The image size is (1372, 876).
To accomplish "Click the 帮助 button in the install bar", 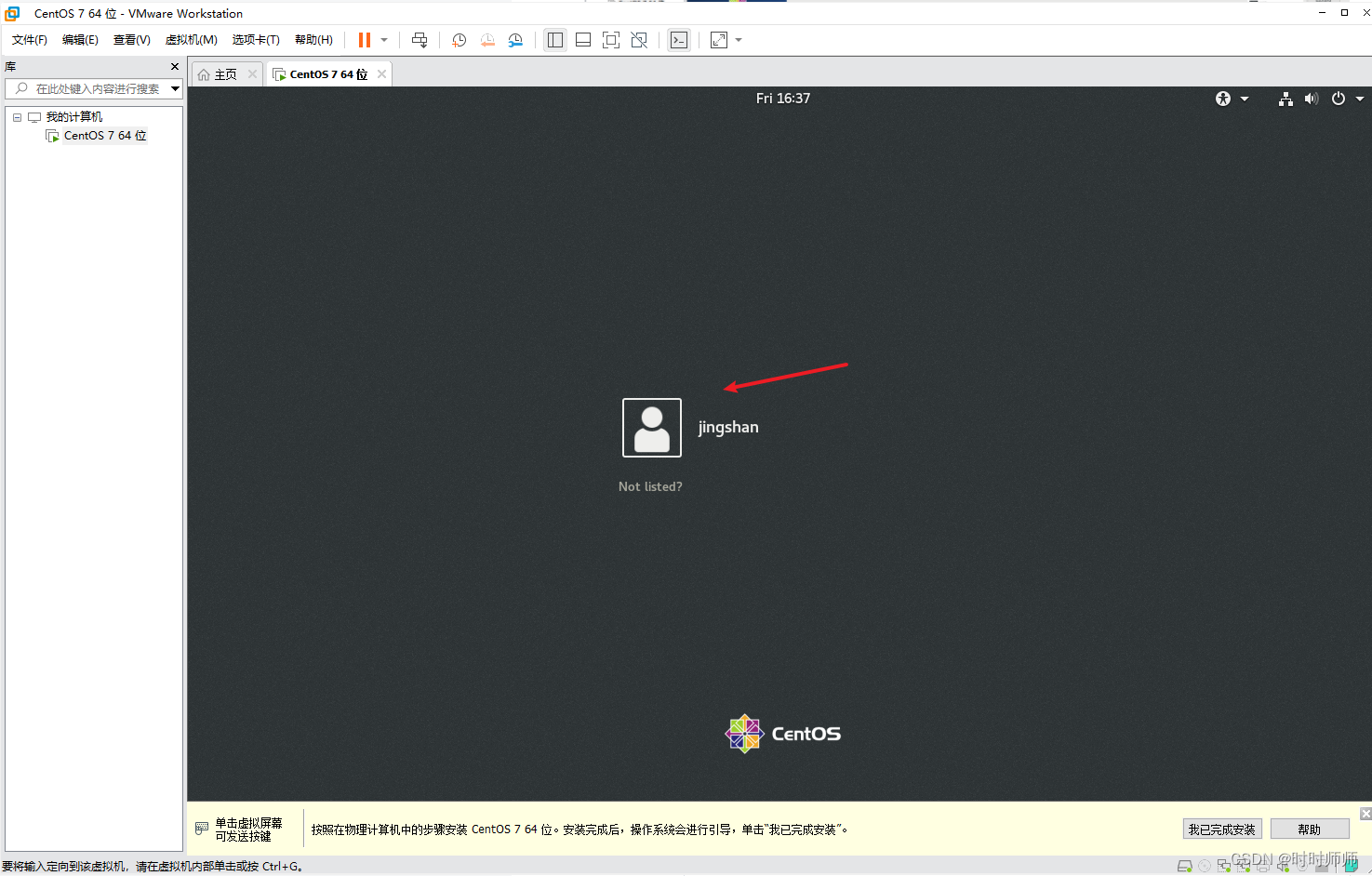I will 1310,830.
